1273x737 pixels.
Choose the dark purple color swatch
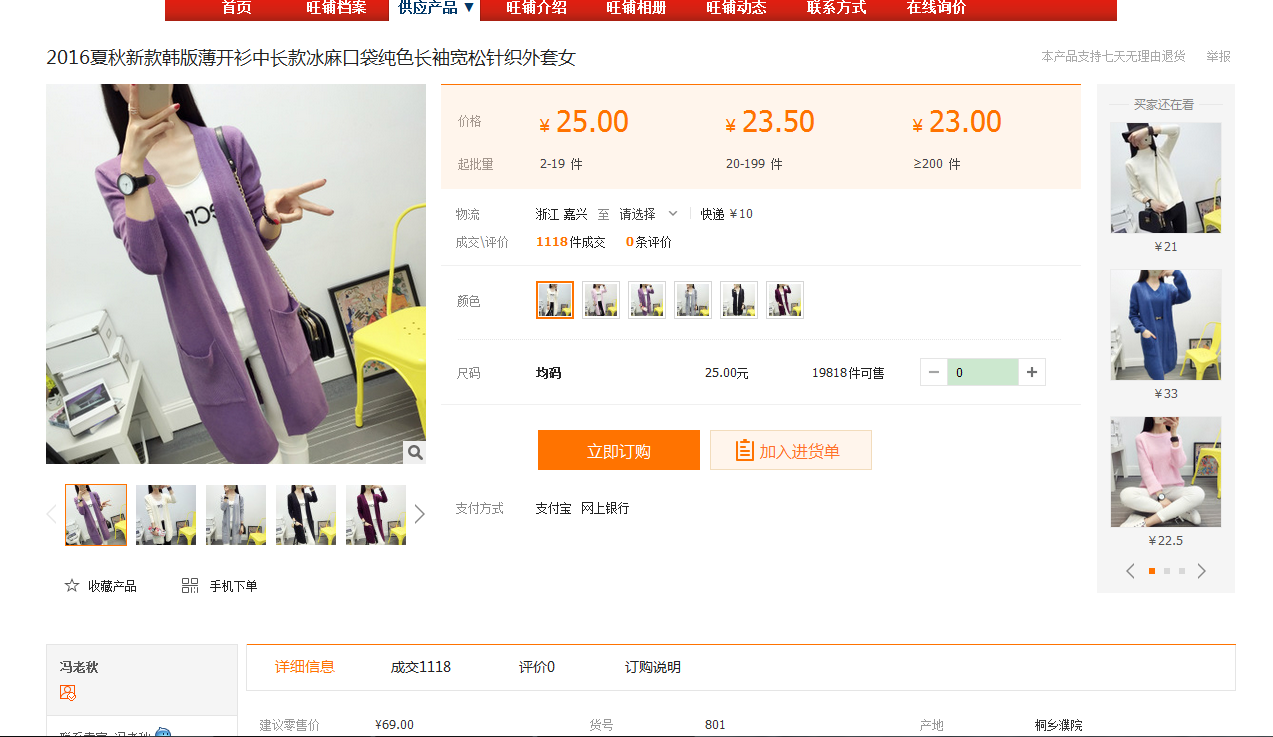coord(785,300)
